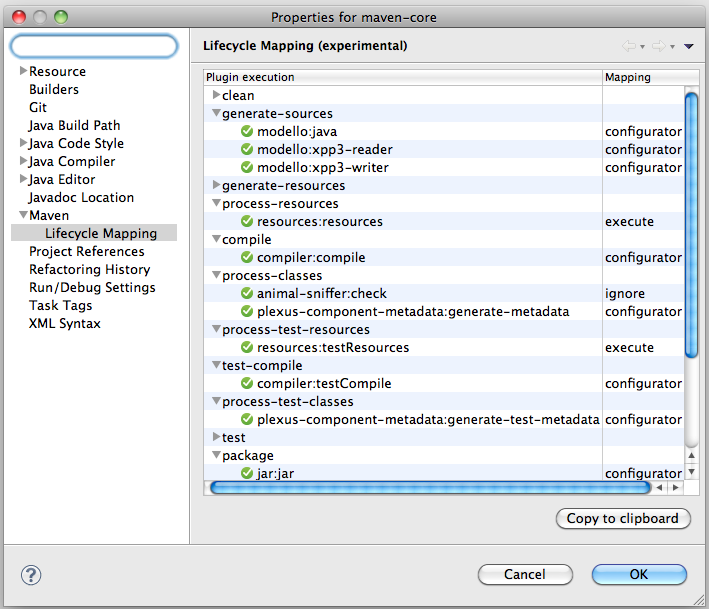The image size is (709, 609).
Task: Click green check icon beside animal-sniffer:check
Action: point(247,294)
